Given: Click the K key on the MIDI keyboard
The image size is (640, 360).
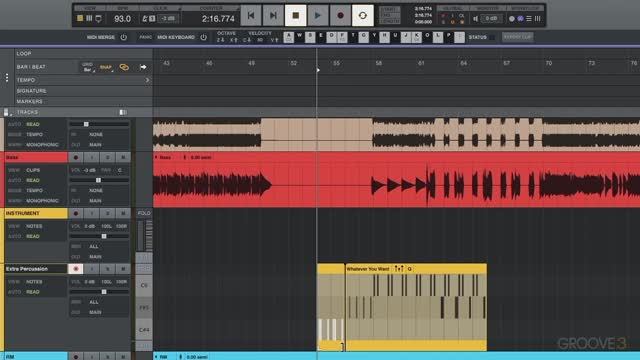Looking at the screenshot, I should coord(416,37).
